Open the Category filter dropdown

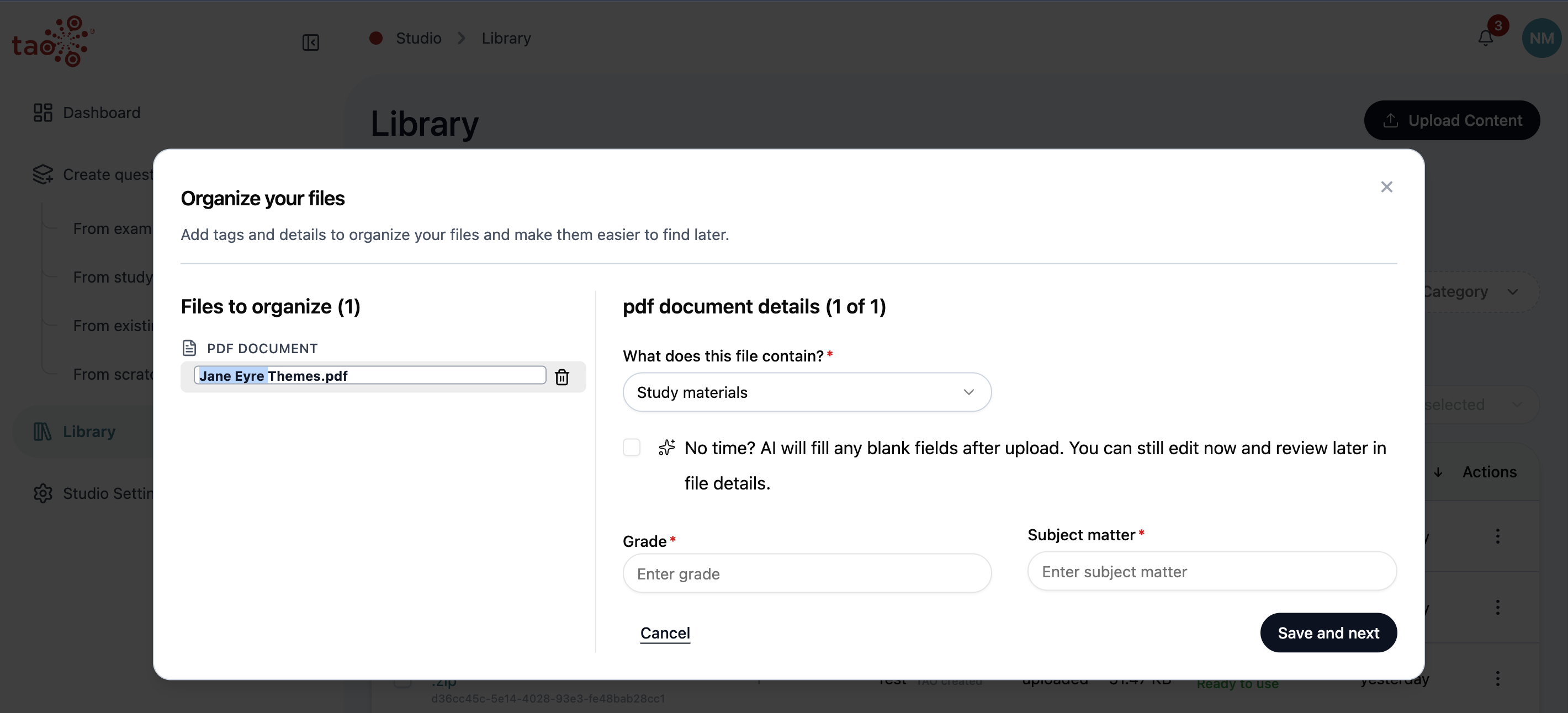point(1480,292)
